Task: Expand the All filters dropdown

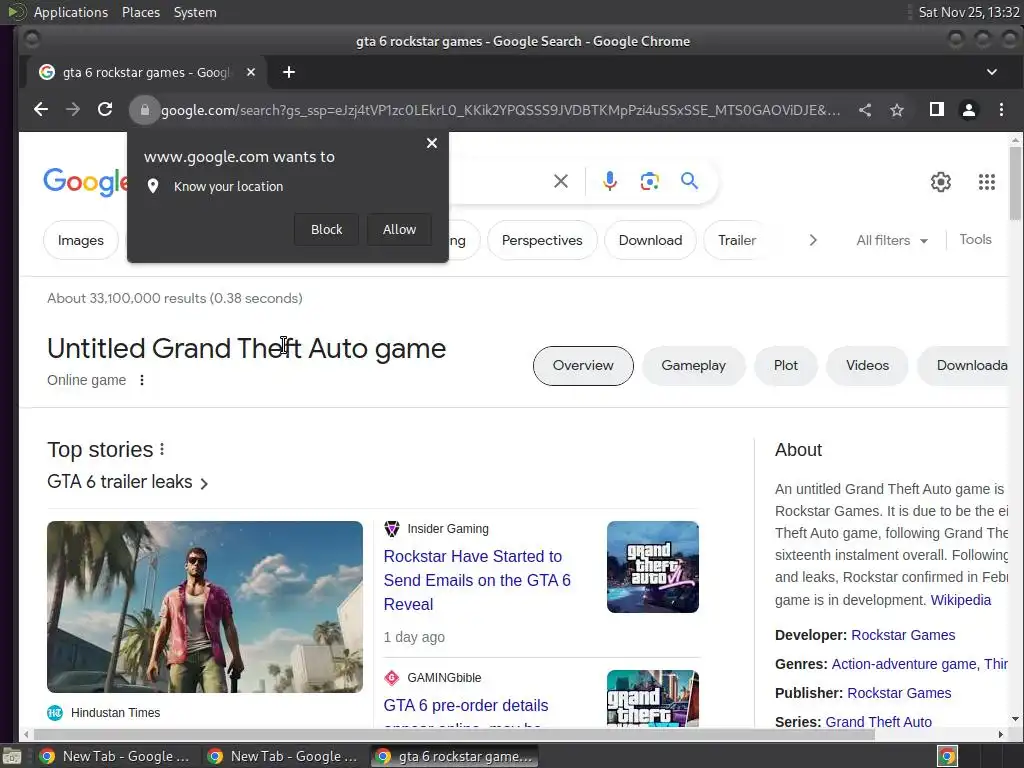Action: pos(892,240)
